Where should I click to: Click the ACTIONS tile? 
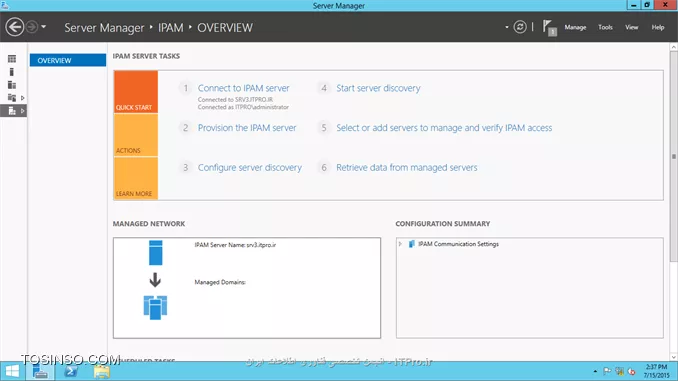(136, 135)
